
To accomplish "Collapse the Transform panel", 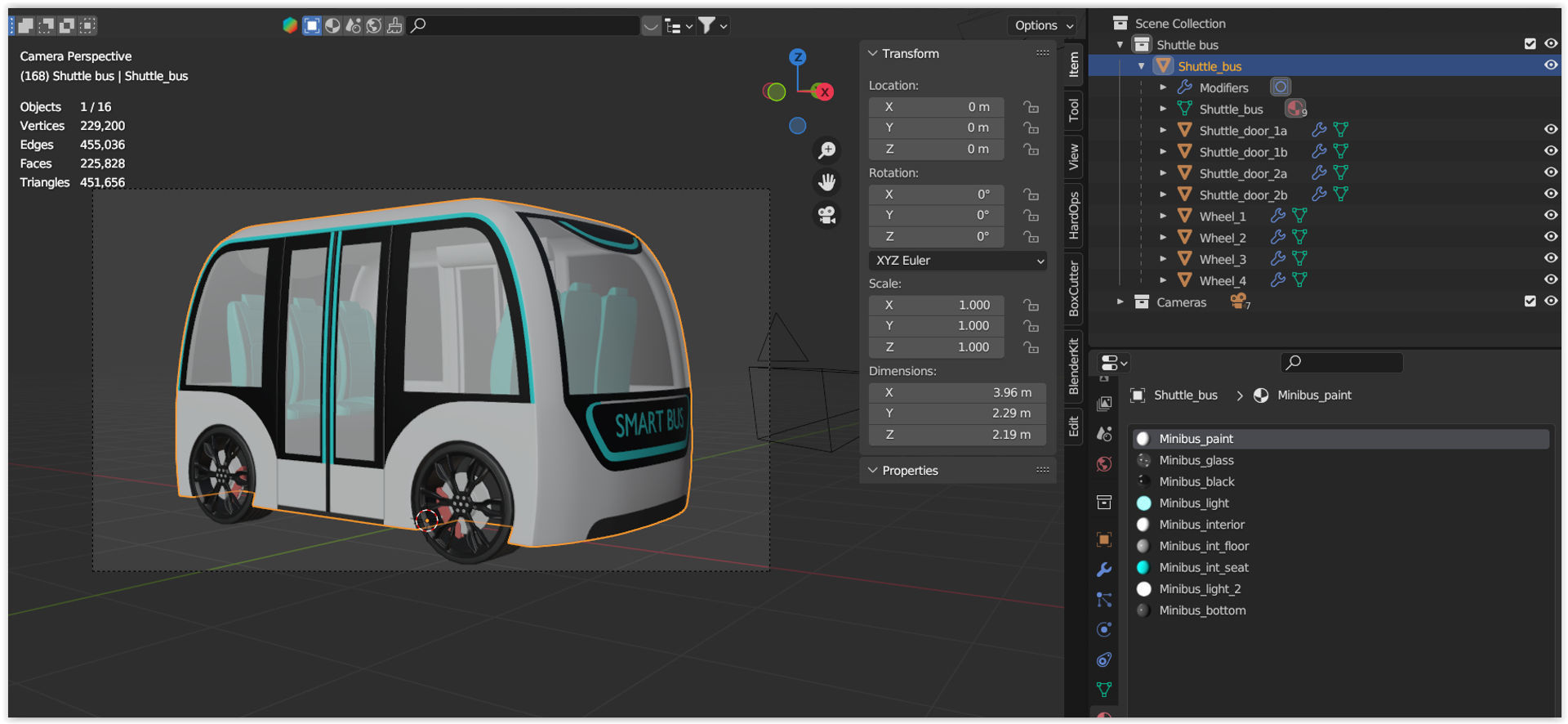I will [x=874, y=54].
